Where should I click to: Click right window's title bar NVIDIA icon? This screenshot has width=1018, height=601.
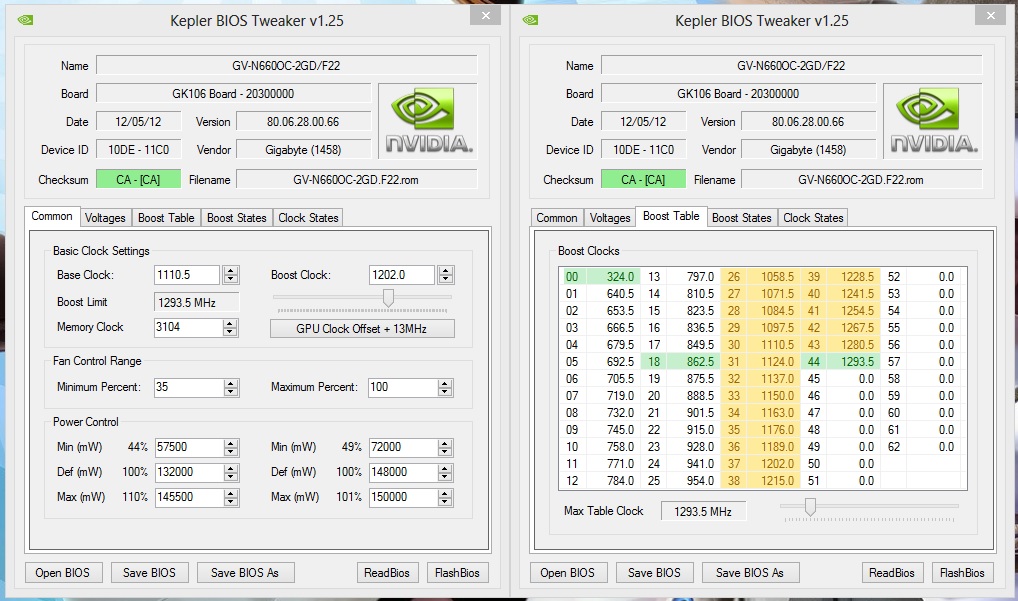pos(530,19)
